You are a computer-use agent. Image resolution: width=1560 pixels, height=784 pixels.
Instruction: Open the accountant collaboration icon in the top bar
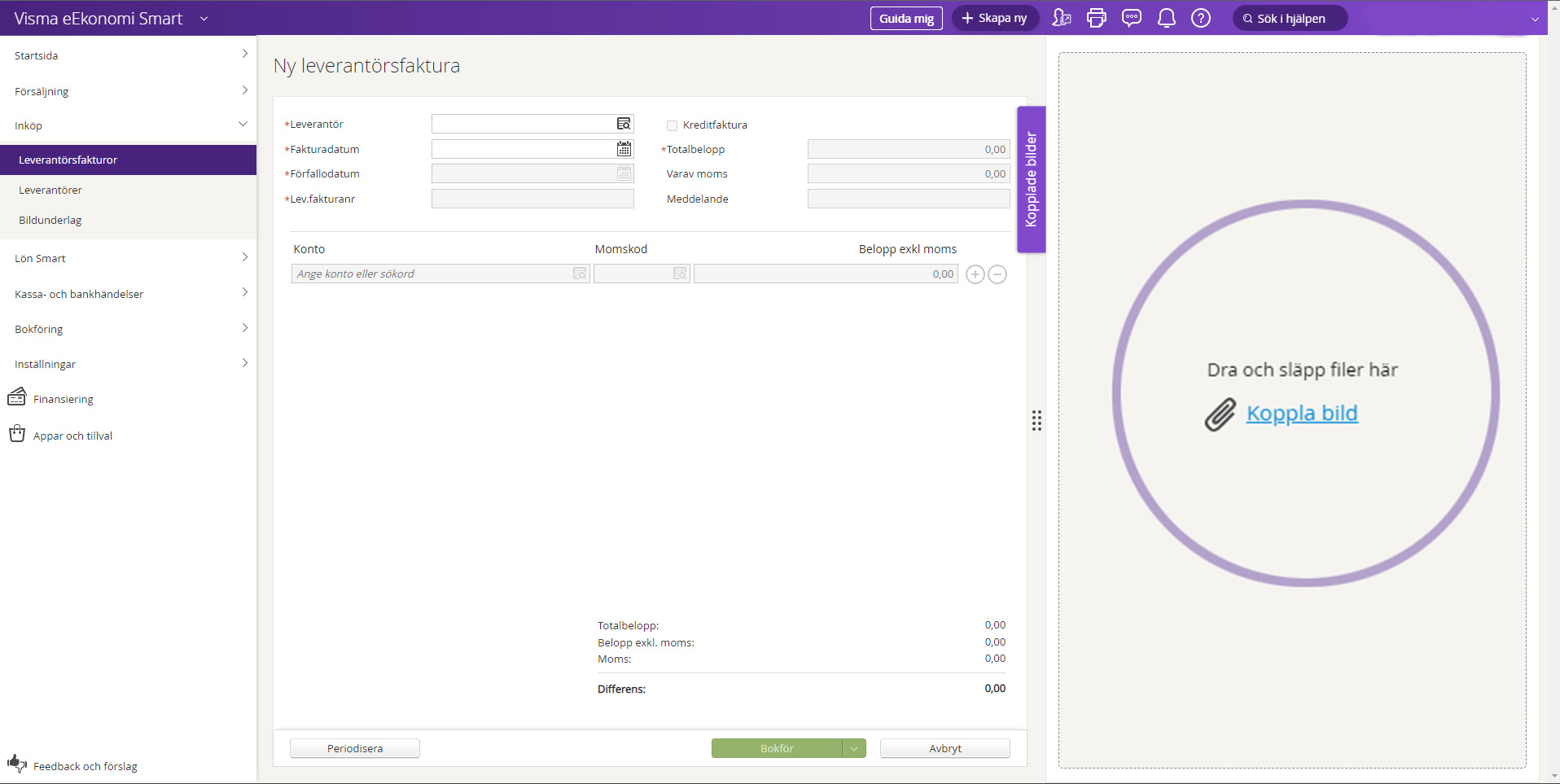coord(1062,18)
